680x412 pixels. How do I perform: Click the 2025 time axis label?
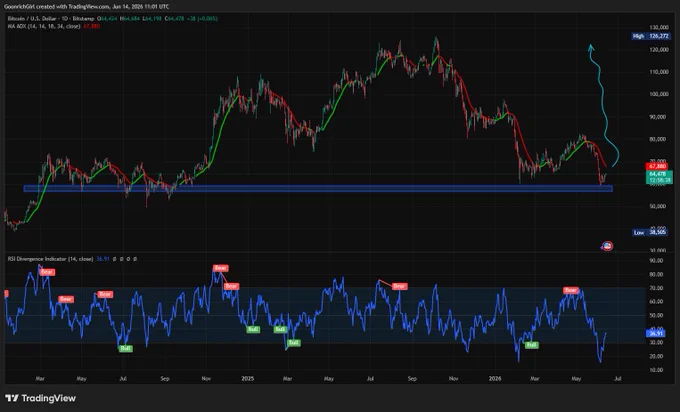point(248,379)
